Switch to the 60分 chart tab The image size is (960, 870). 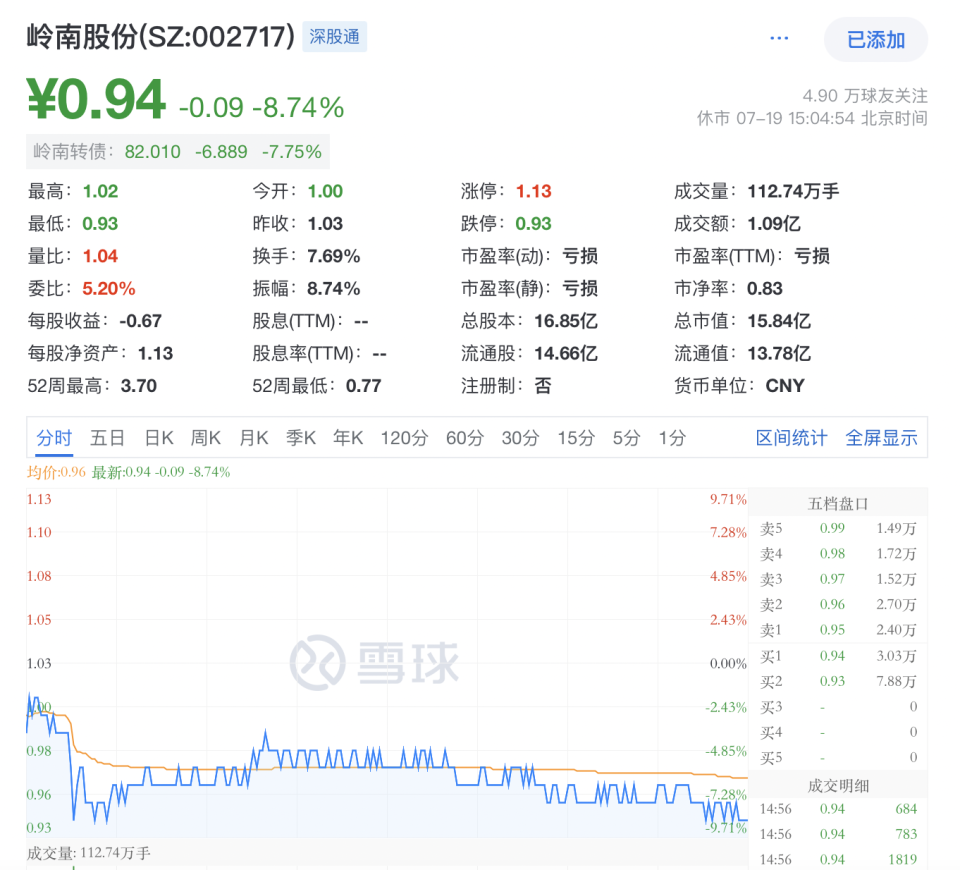(465, 438)
